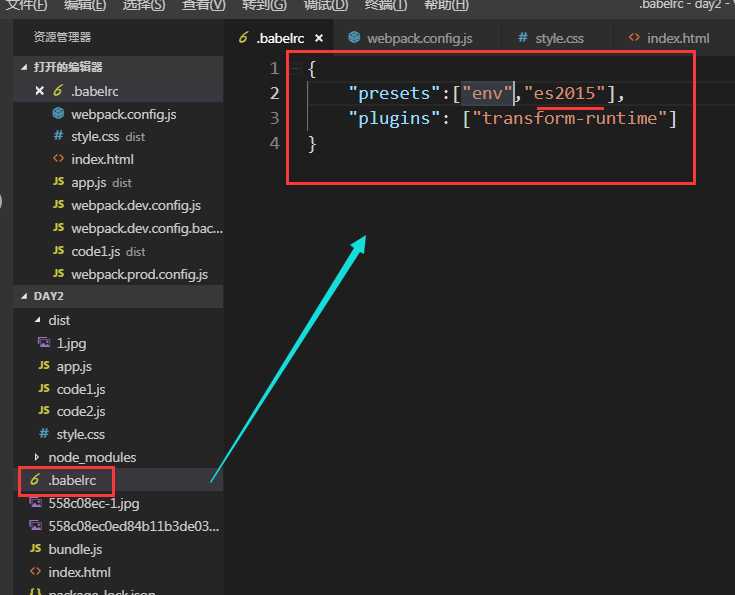The height and width of the screenshot is (595, 735).
Task: Click the image icon beside 1.jpg
Action: tap(44, 343)
